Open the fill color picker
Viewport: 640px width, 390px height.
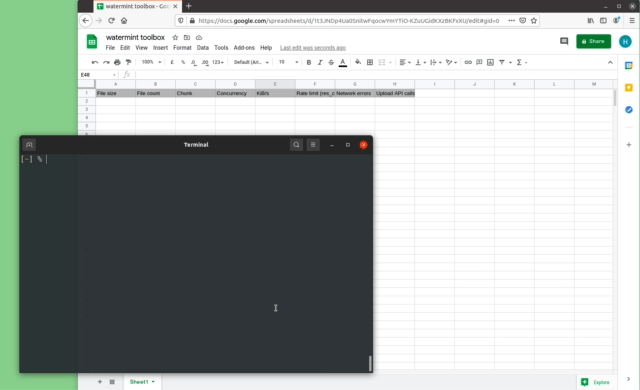tap(358, 62)
